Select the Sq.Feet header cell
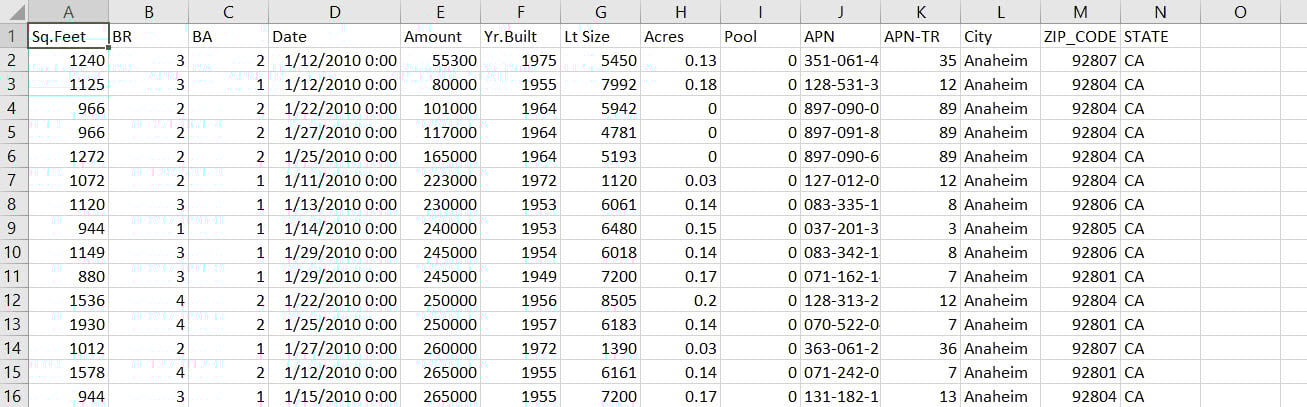 (69, 37)
